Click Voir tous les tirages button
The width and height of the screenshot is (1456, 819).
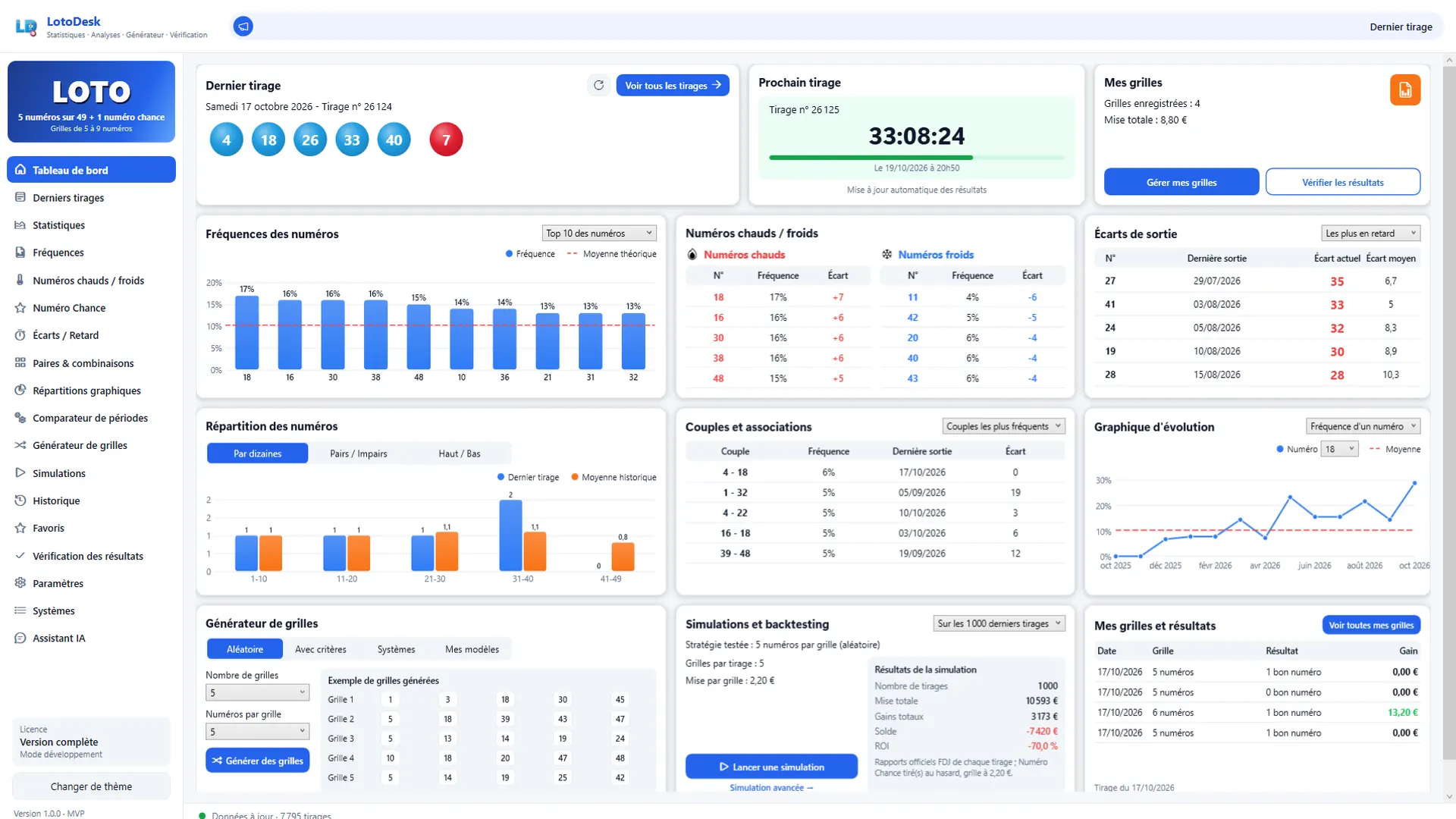coord(673,86)
